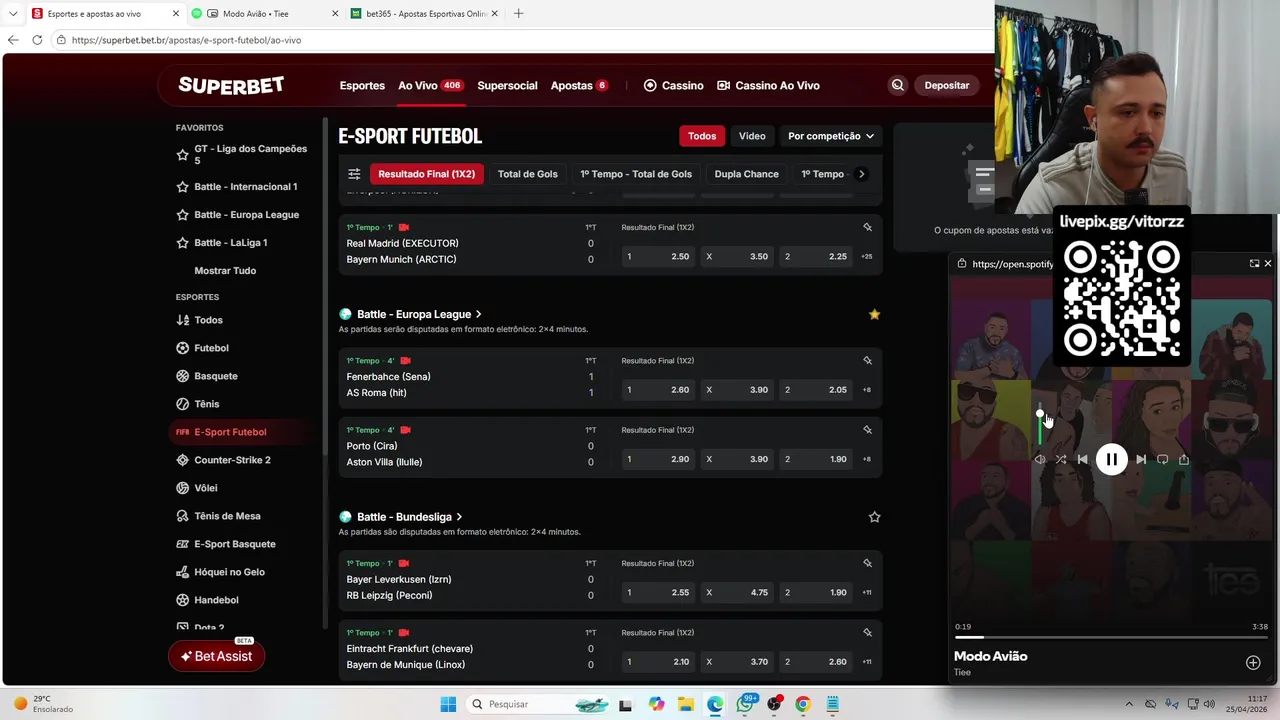Click the Depositar button
The height and width of the screenshot is (720, 1280).
(x=947, y=86)
